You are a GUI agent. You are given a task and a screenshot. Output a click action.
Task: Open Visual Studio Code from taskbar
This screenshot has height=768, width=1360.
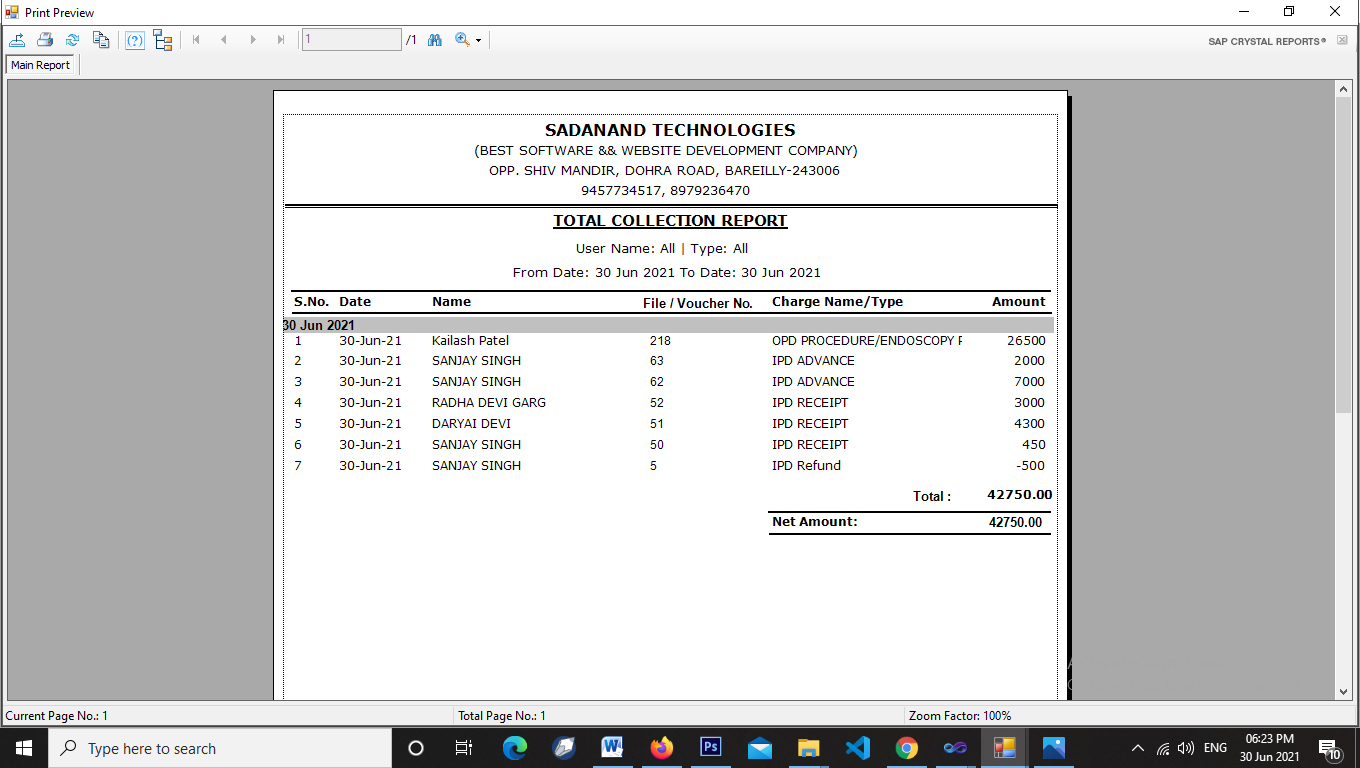click(858, 748)
